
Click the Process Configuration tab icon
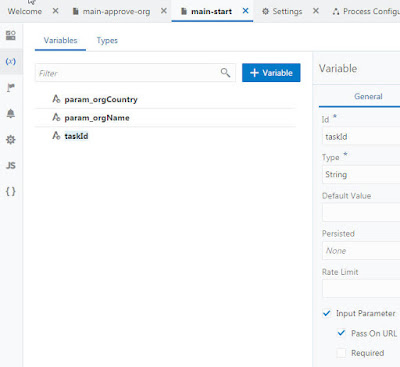336,11
